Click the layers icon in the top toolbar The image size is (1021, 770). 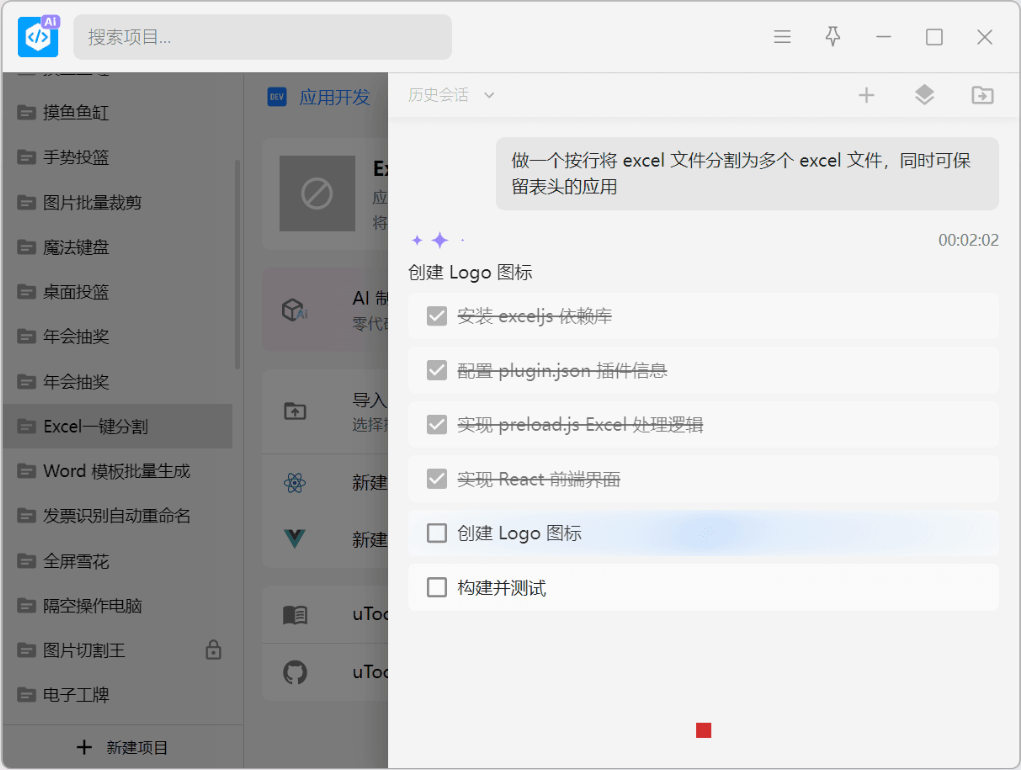(924, 95)
